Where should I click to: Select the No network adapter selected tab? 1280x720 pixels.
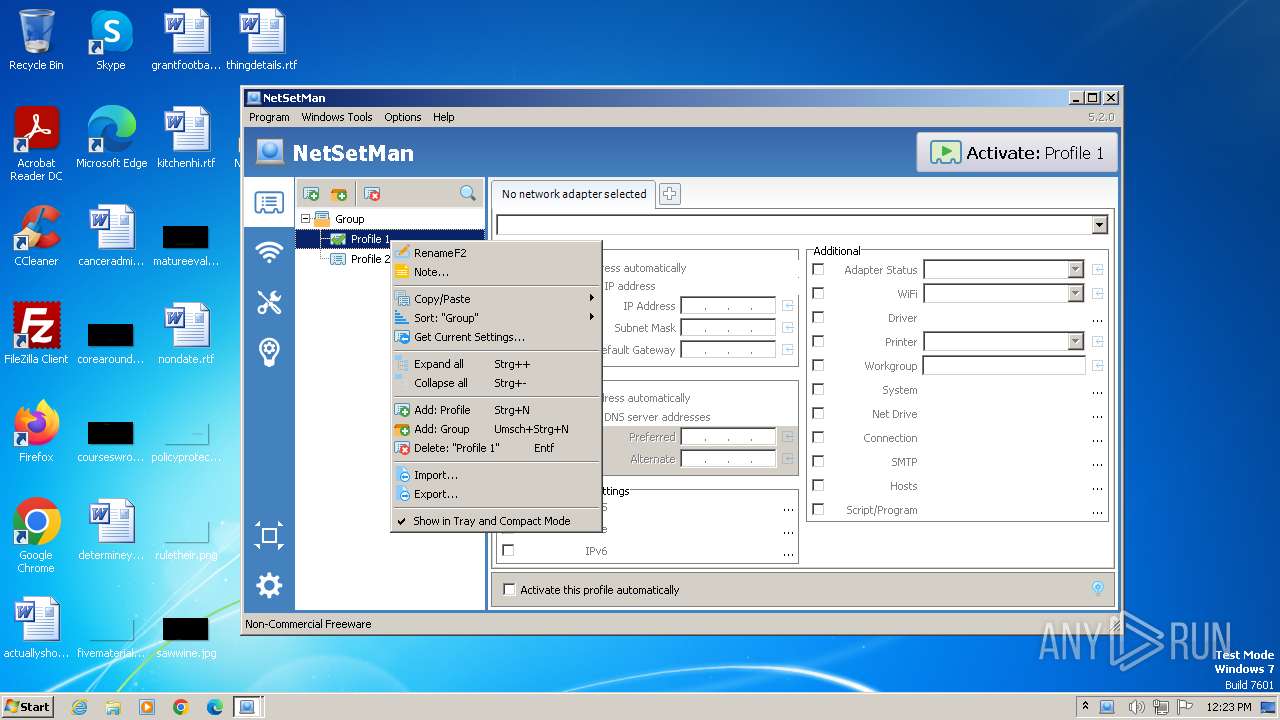[574, 194]
